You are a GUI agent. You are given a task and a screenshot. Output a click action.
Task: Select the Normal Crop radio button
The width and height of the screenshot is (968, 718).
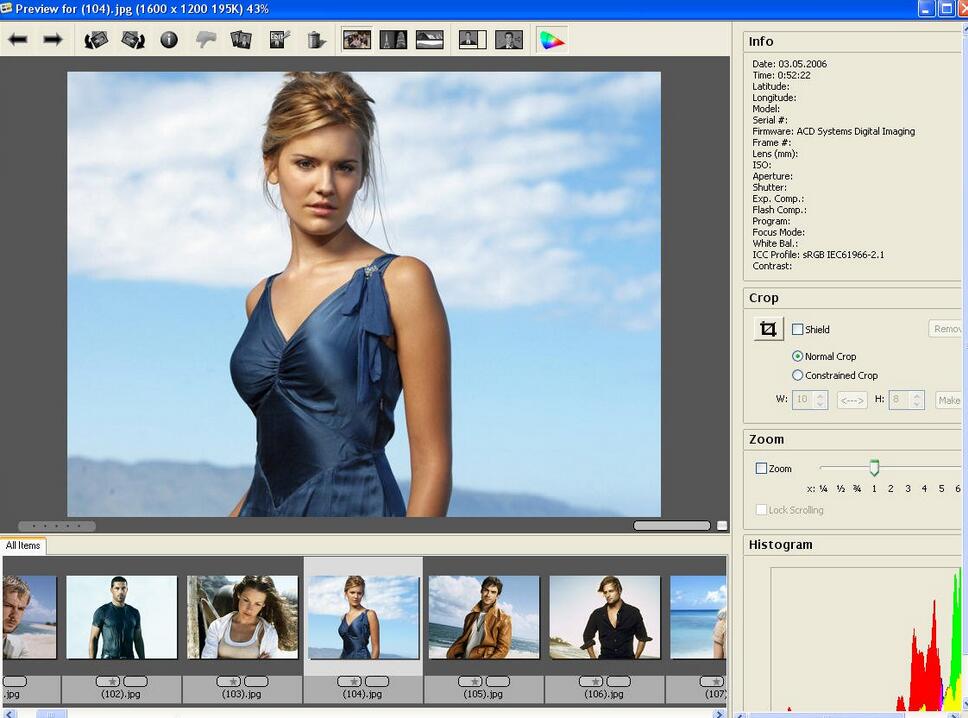coord(798,356)
